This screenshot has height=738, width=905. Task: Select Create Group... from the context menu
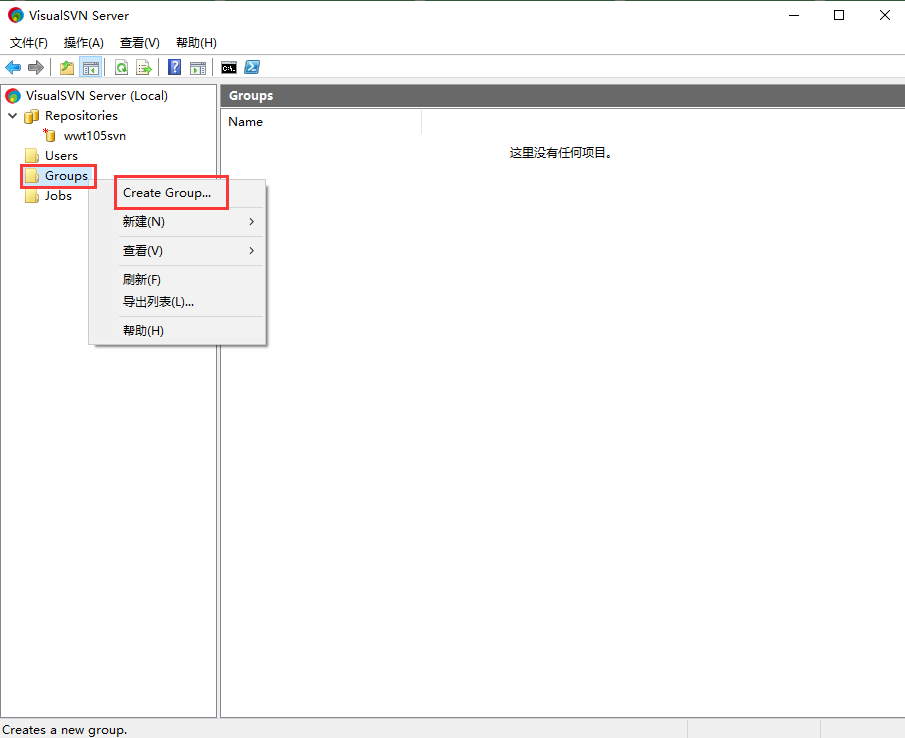[167, 193]
